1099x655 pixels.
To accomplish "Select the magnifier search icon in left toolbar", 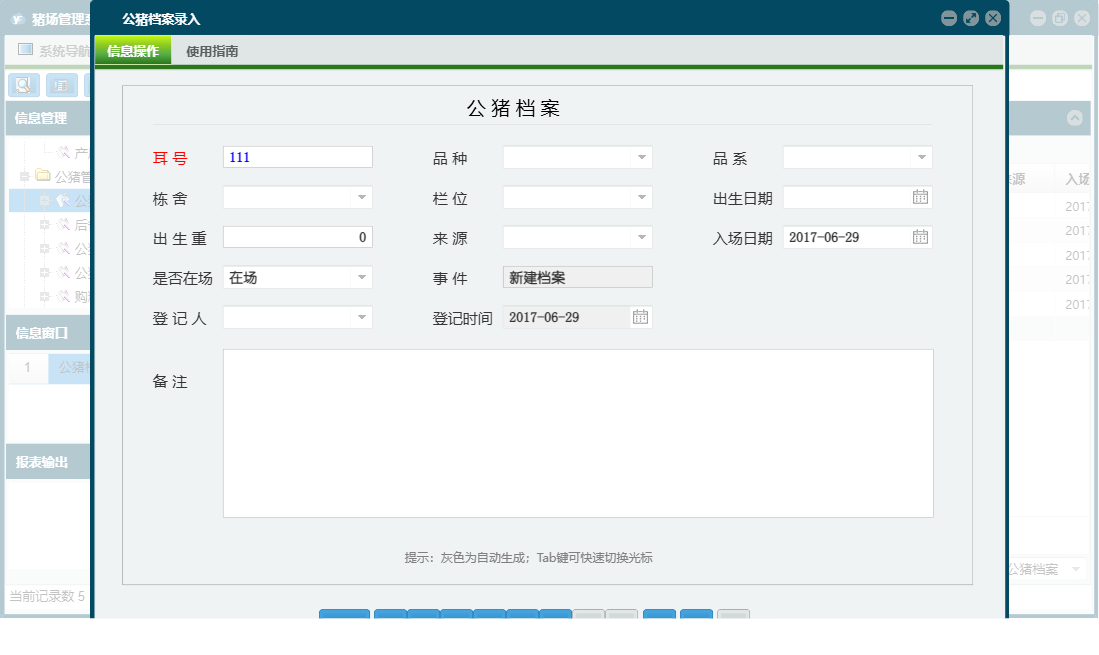I will tap(23, 85).
